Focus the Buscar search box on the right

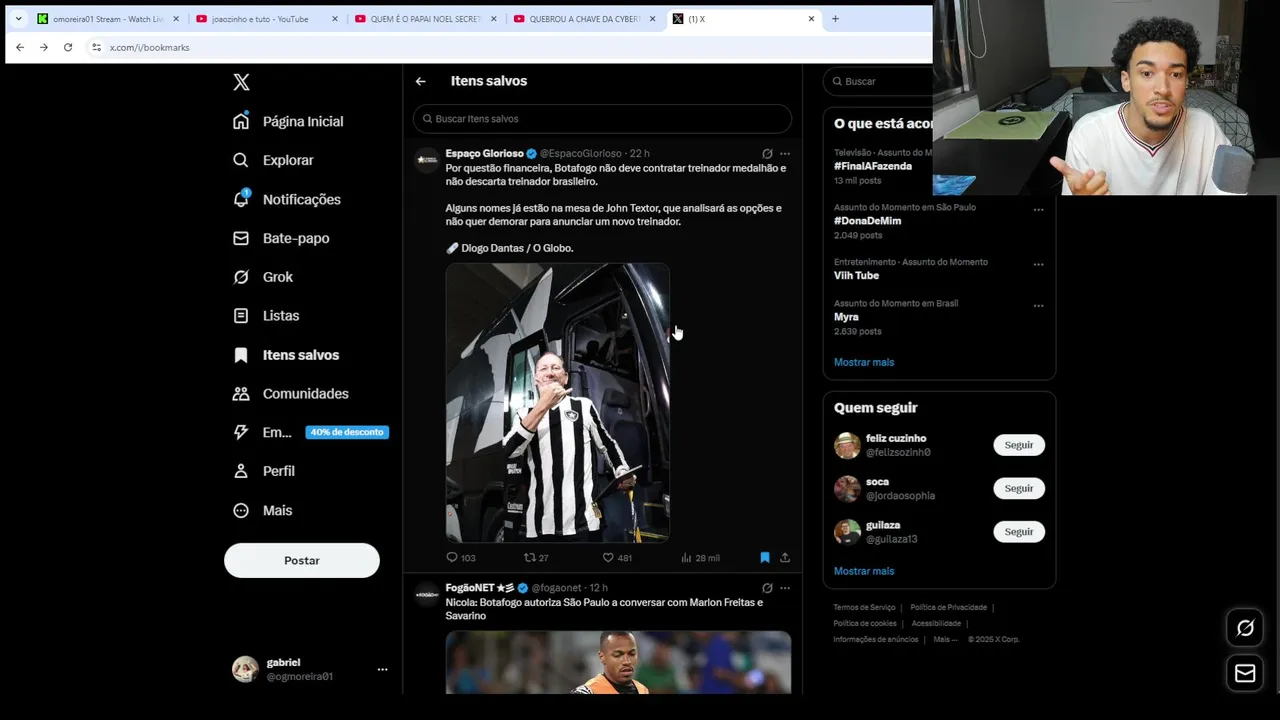(x=878, y=81)
